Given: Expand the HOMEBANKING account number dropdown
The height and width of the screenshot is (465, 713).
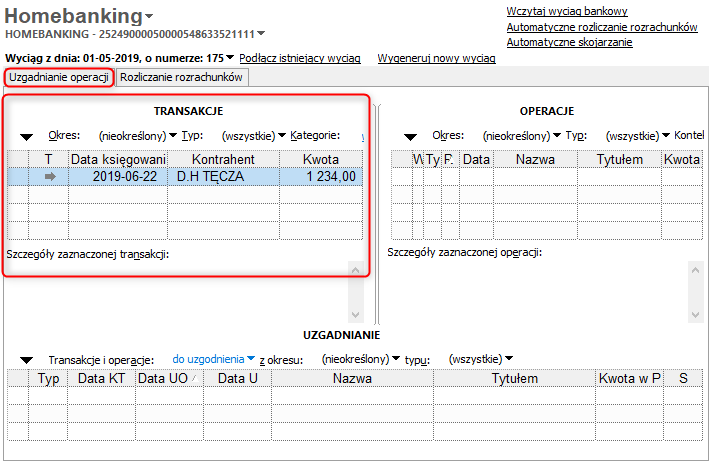Looking at the screenshot, I should click(x=261, y=34).
